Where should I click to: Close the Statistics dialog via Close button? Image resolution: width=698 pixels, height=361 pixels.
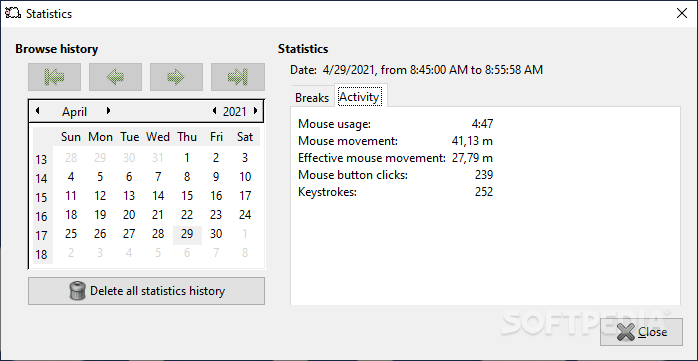point(641,332)
